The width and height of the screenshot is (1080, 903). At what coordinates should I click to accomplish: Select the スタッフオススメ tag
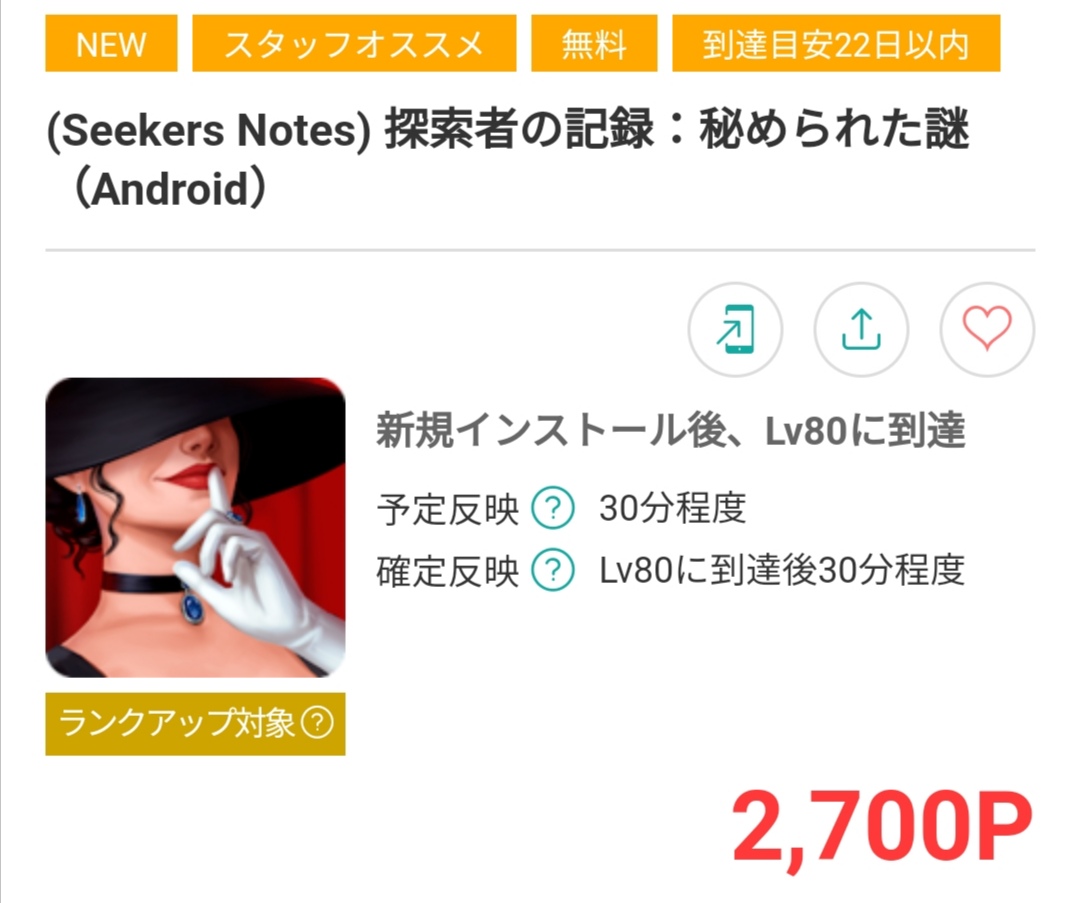pyautogui.click(x=354, y=43)
